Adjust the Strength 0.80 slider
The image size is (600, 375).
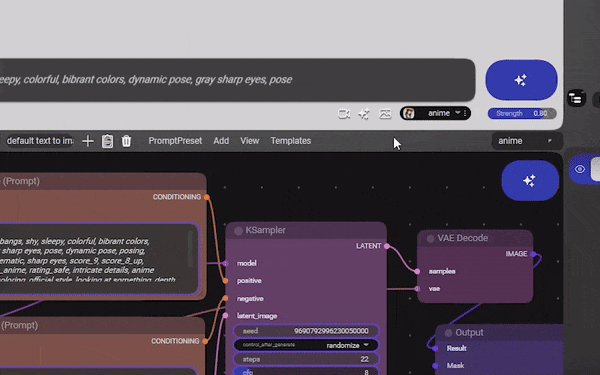click(x=522, y=113)
